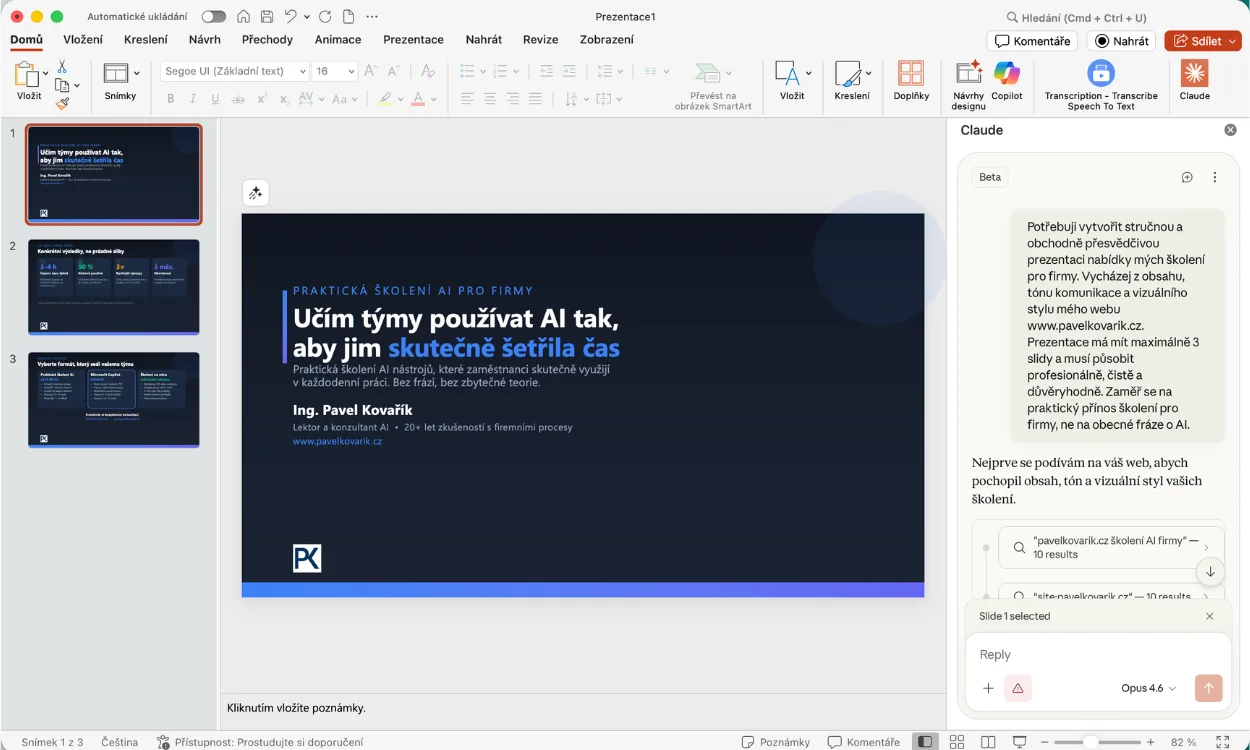Screen dimensions: 1250x750
Task: Open the Opus 4.6 model selector
Action: point(1148,688)
